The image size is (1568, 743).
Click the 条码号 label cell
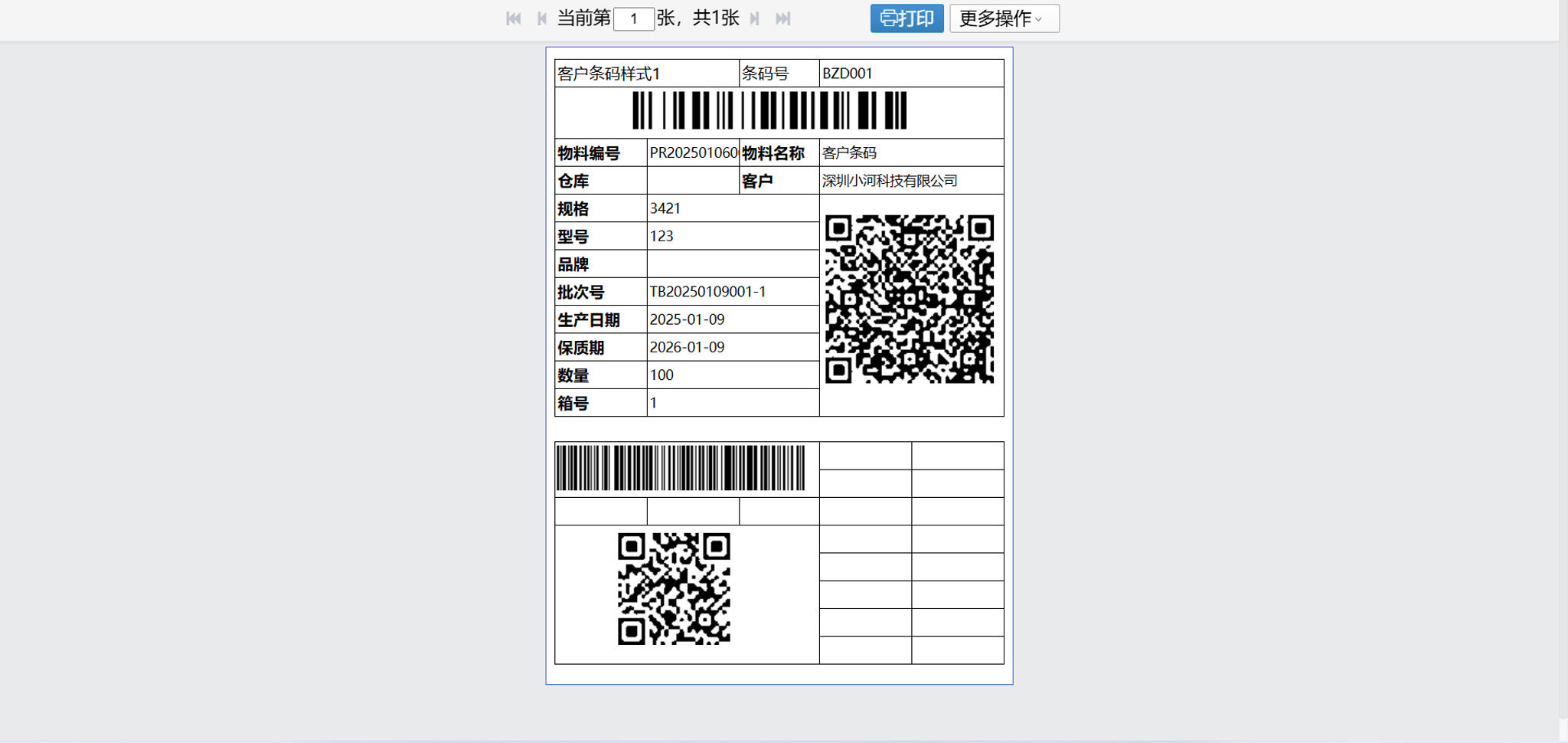click(x=779, y=74)
